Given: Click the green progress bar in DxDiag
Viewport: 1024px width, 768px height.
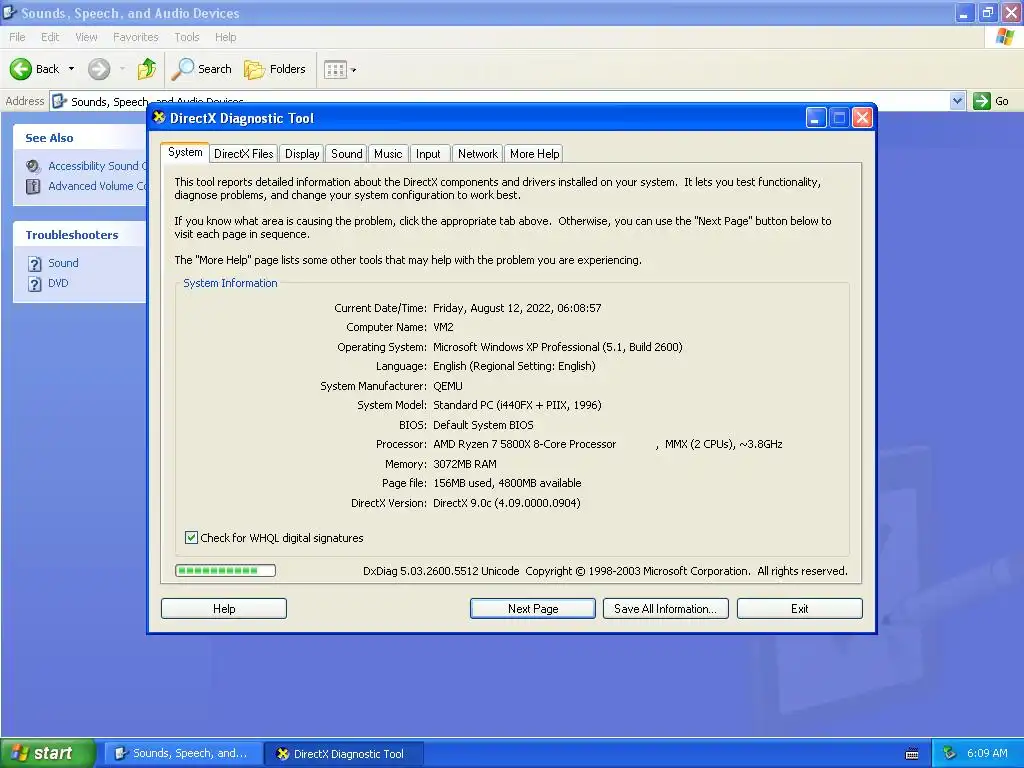Looking at the screenshot, I should (225, 571).
